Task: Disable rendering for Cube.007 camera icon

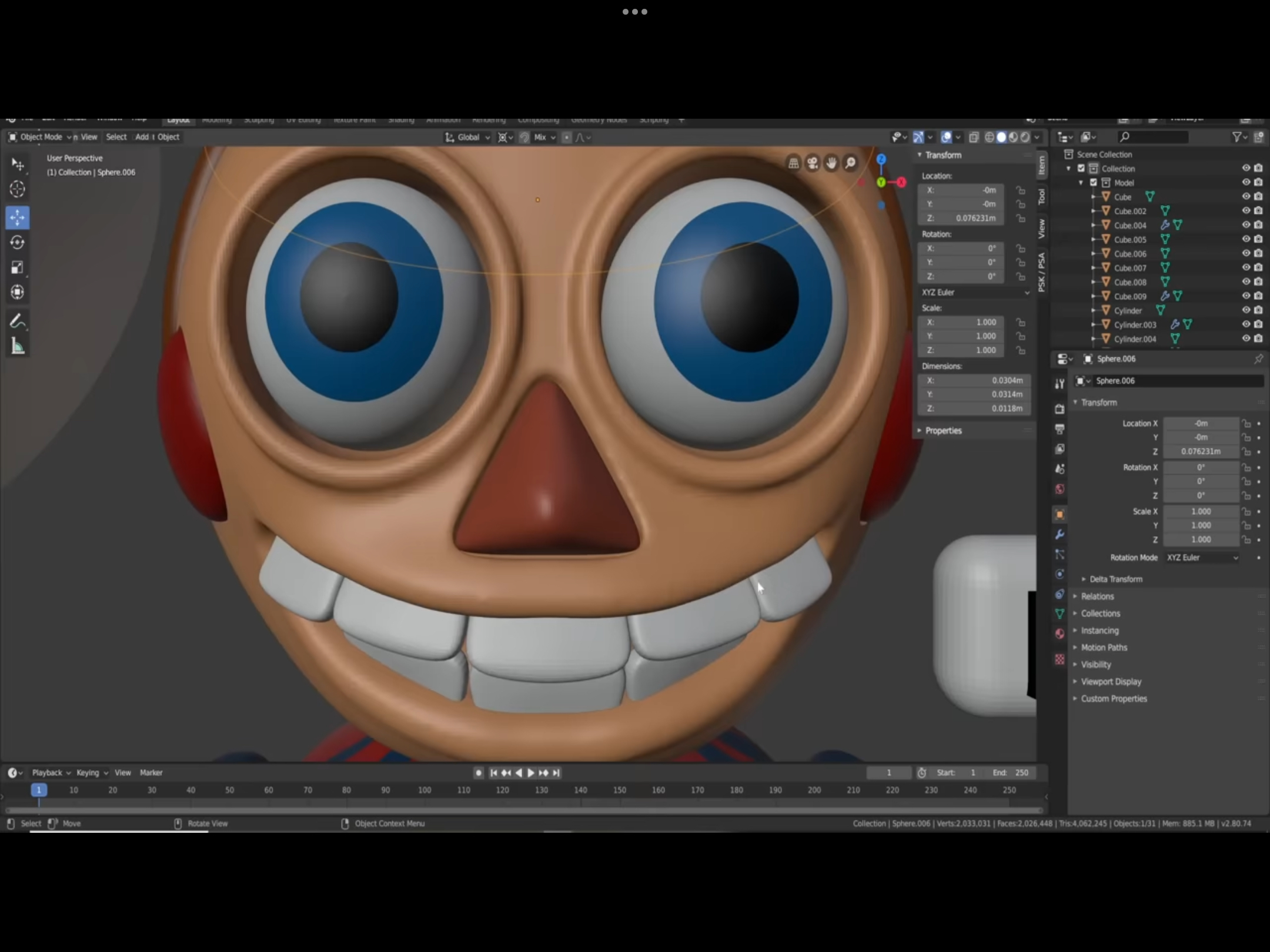Action: [x=1258, y=267]
